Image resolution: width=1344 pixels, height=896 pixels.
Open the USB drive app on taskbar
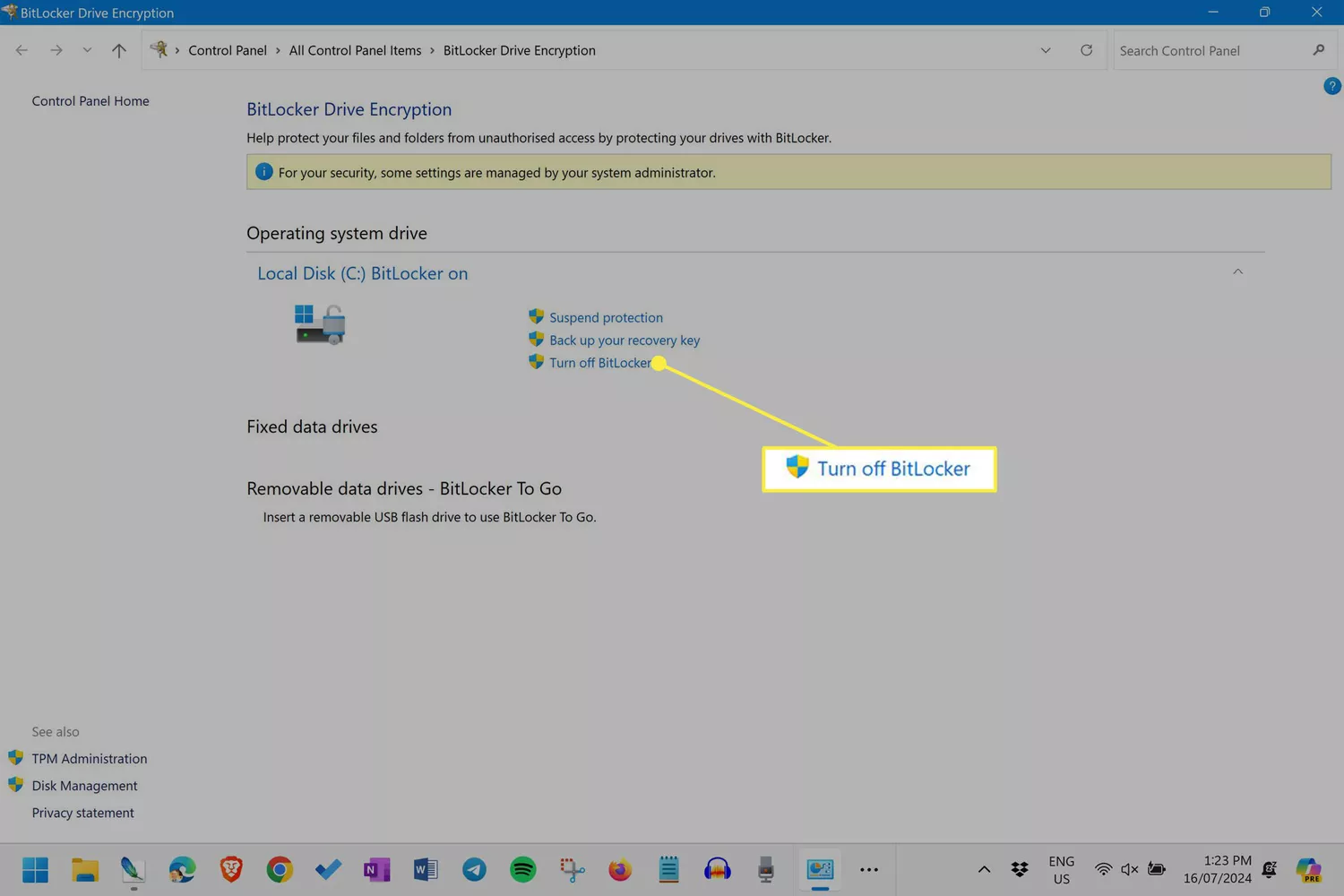tap(766, 869)
